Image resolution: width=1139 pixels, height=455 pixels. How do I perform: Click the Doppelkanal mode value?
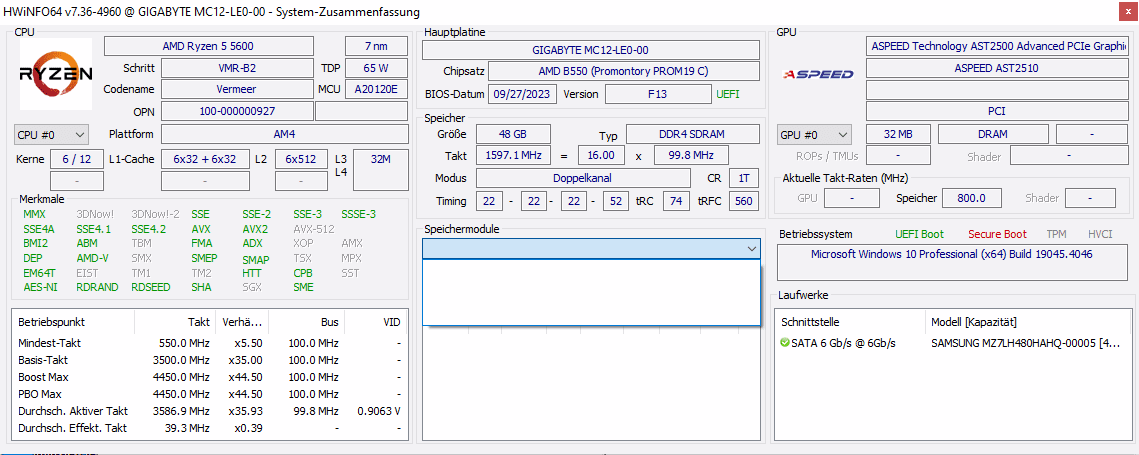583,178
